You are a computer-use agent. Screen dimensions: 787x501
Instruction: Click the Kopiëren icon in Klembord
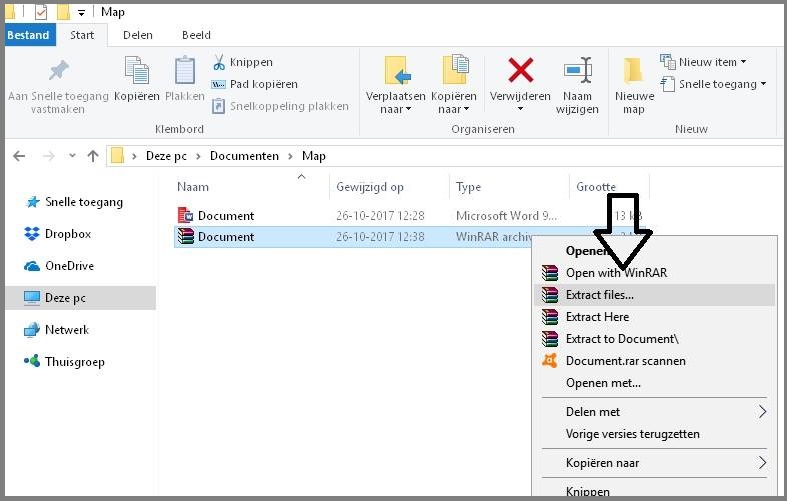pos(137,70)
